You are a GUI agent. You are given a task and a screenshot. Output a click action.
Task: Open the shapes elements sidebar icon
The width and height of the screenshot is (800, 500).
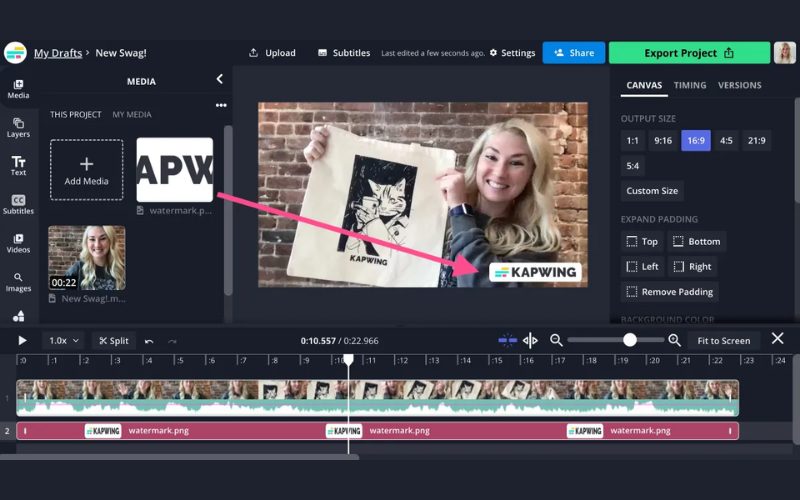point(18,316)
